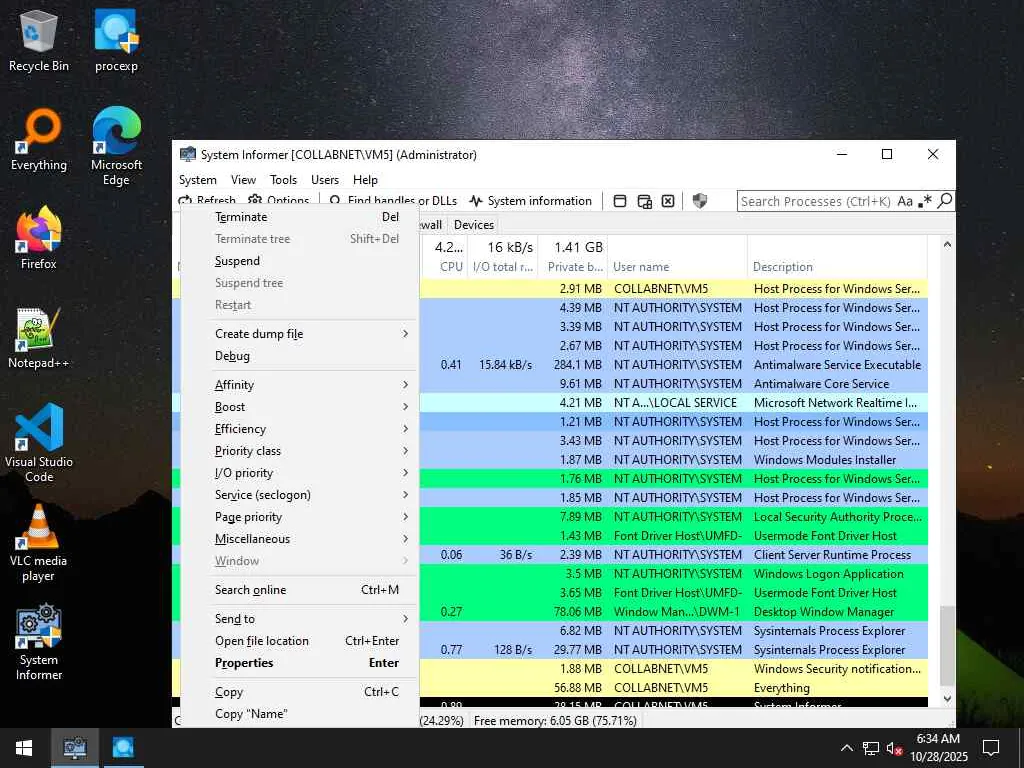Launch the VLC media player desktop icon
This screenshot has width=1024, height=768.
pyautogui.click(x=39, y=543)
